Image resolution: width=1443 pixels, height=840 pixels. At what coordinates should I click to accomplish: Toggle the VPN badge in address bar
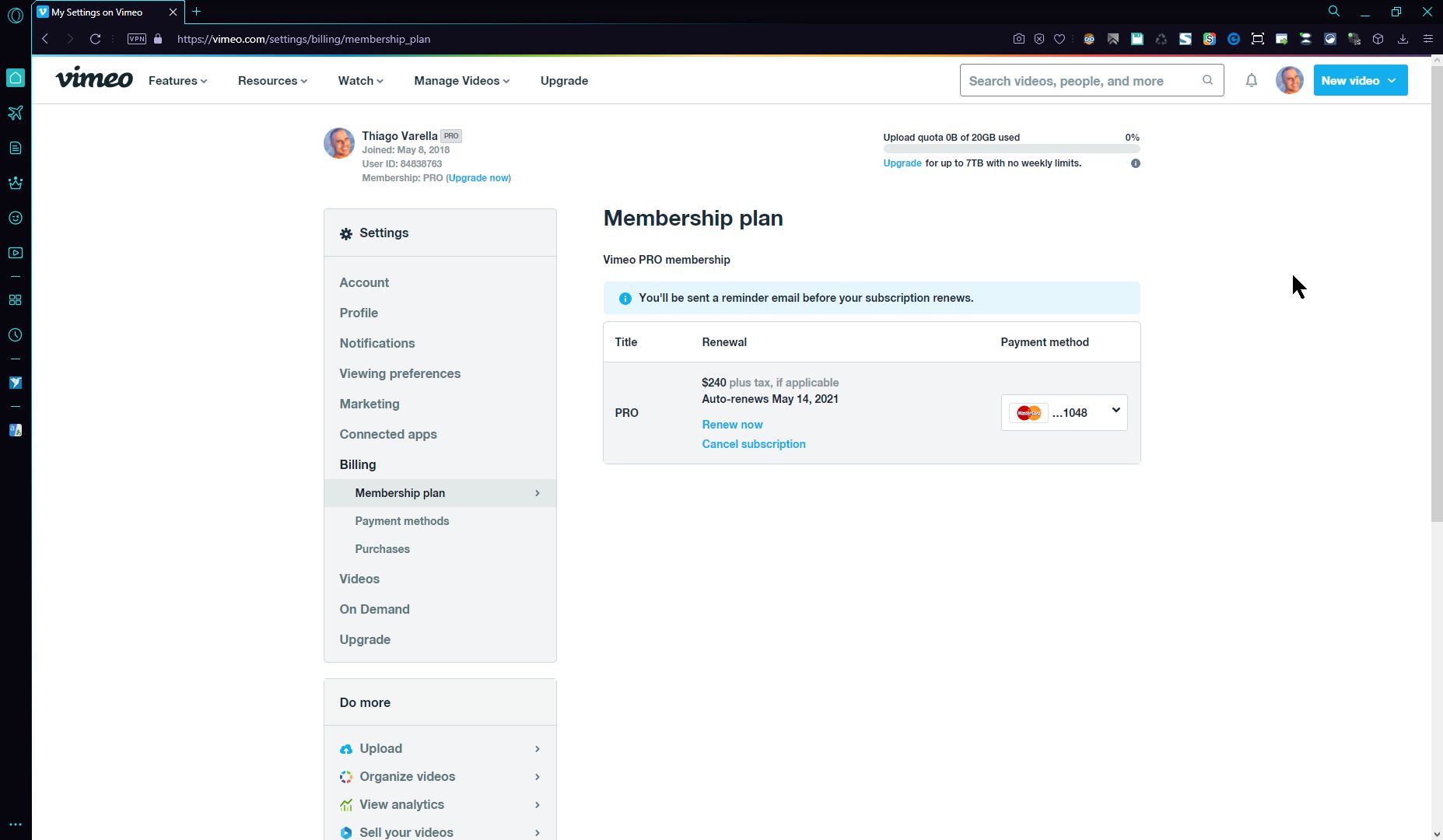[x=137, y=39]
